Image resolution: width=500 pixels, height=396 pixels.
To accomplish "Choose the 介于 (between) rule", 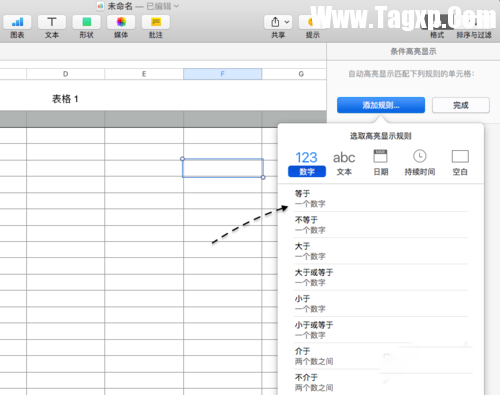I will [381, 356].
